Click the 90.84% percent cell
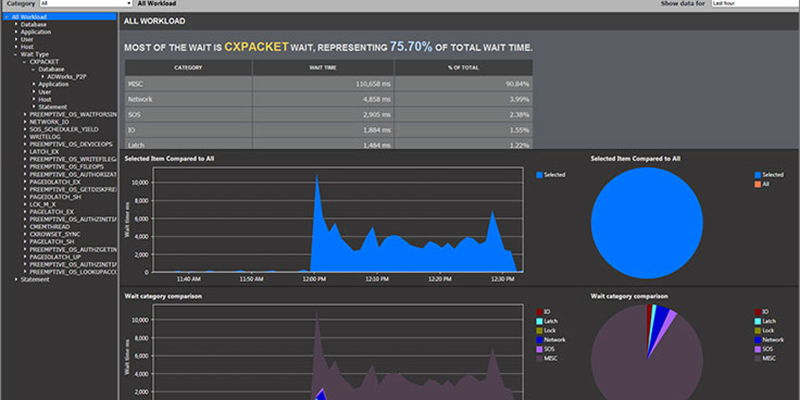 click(x=463, y=84)
